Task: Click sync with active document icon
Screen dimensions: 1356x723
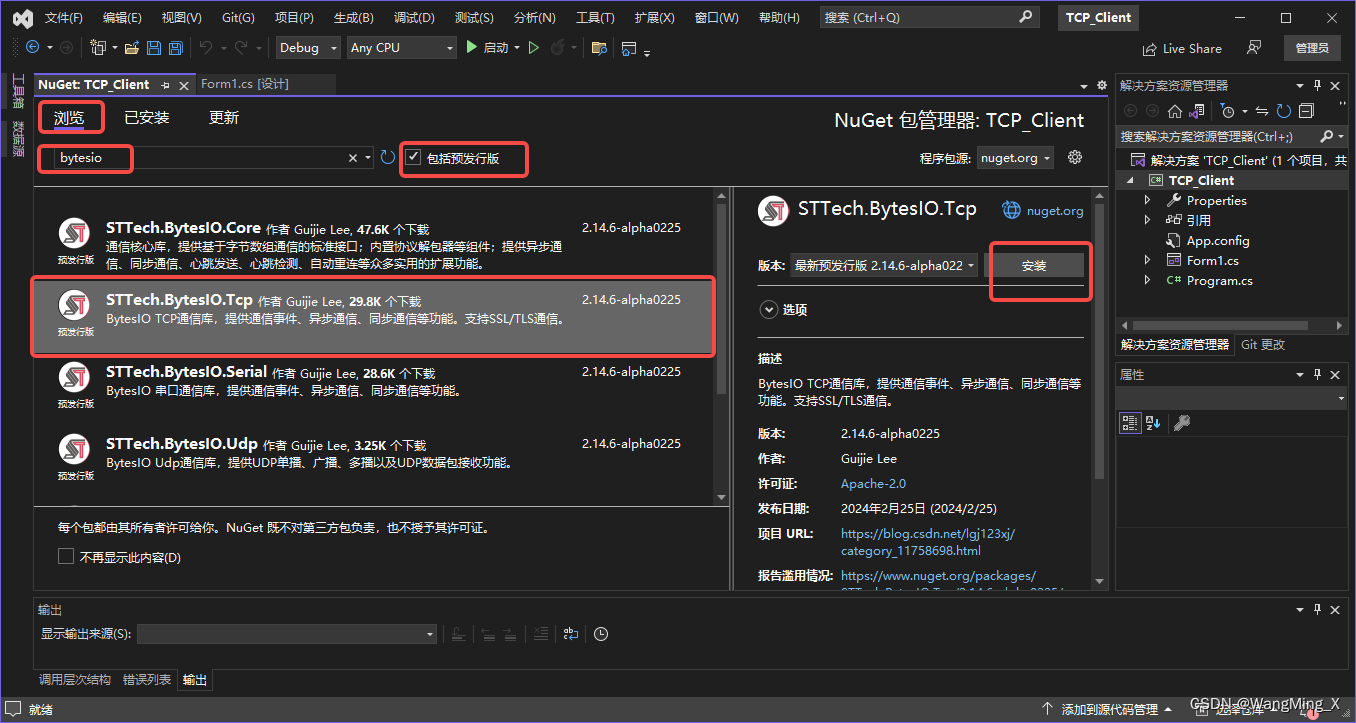Action: click(x=1262, y=111)
